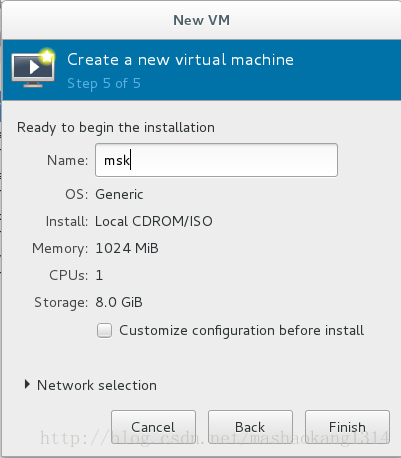Click the virtual machine monitor icon
Image resolution: width=401 pixels, height=458 pixels.
point(33,68)
